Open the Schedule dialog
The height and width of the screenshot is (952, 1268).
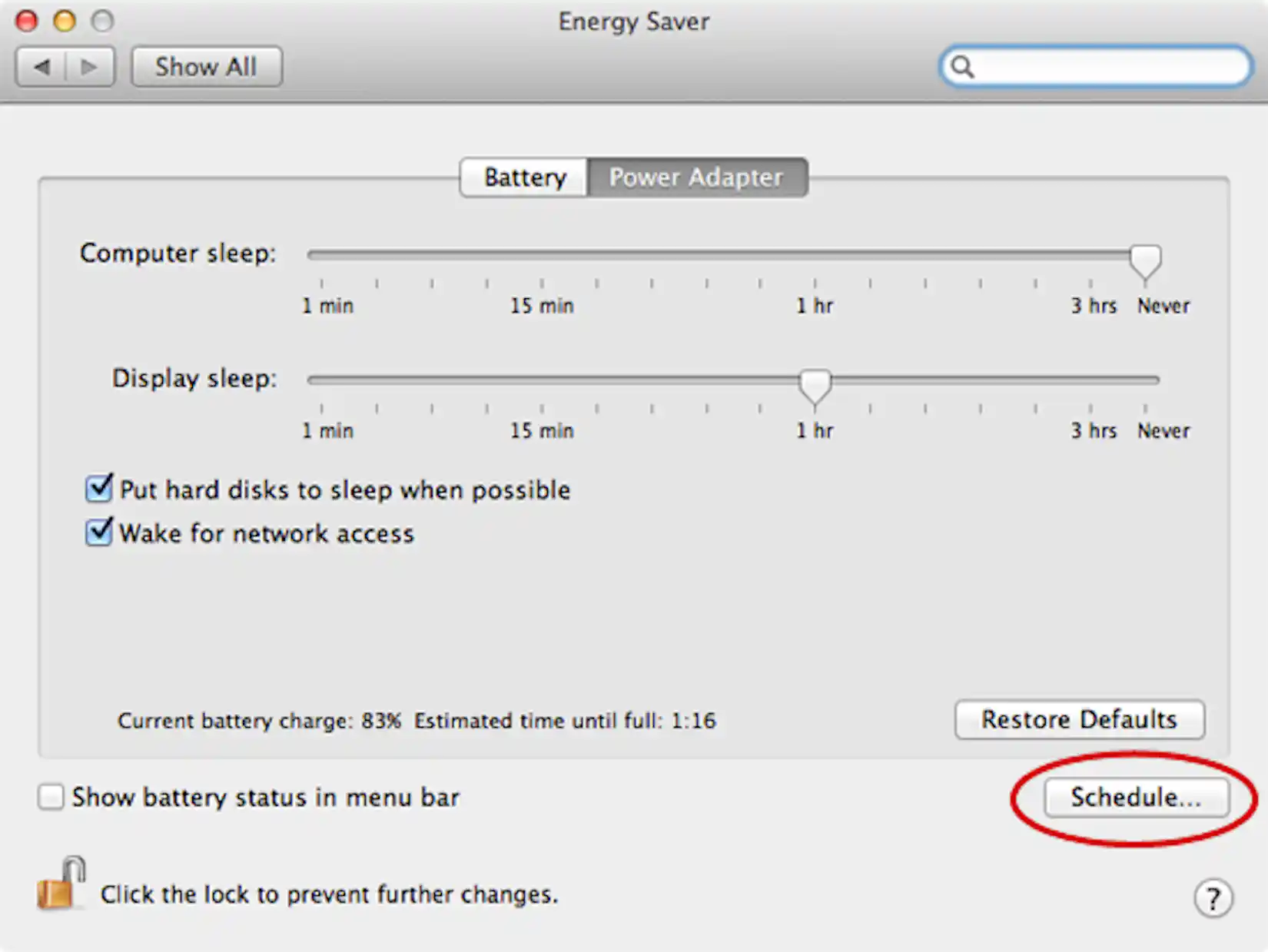1136,798
